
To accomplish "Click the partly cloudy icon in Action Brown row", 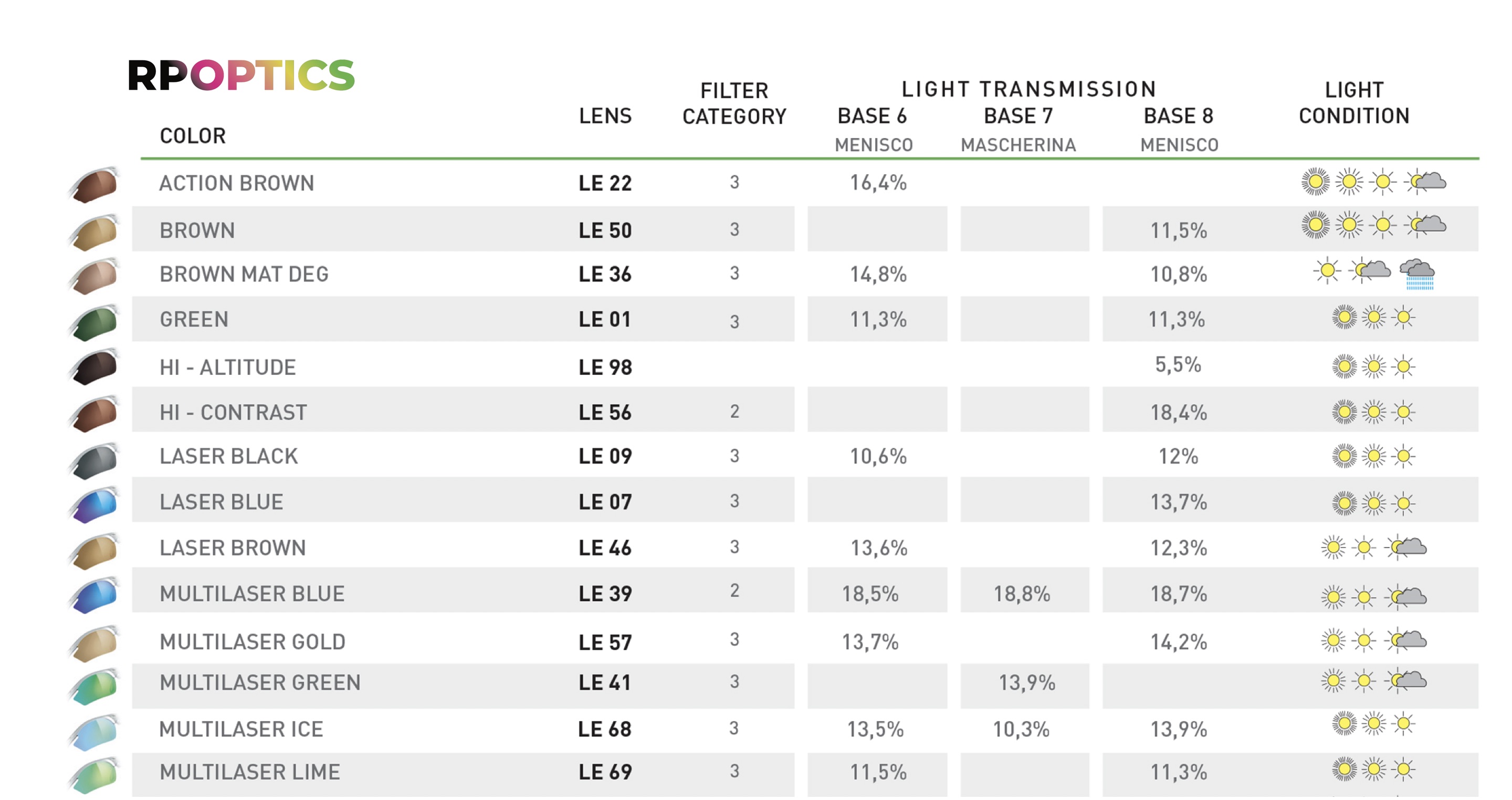I will click(1427, 181).
